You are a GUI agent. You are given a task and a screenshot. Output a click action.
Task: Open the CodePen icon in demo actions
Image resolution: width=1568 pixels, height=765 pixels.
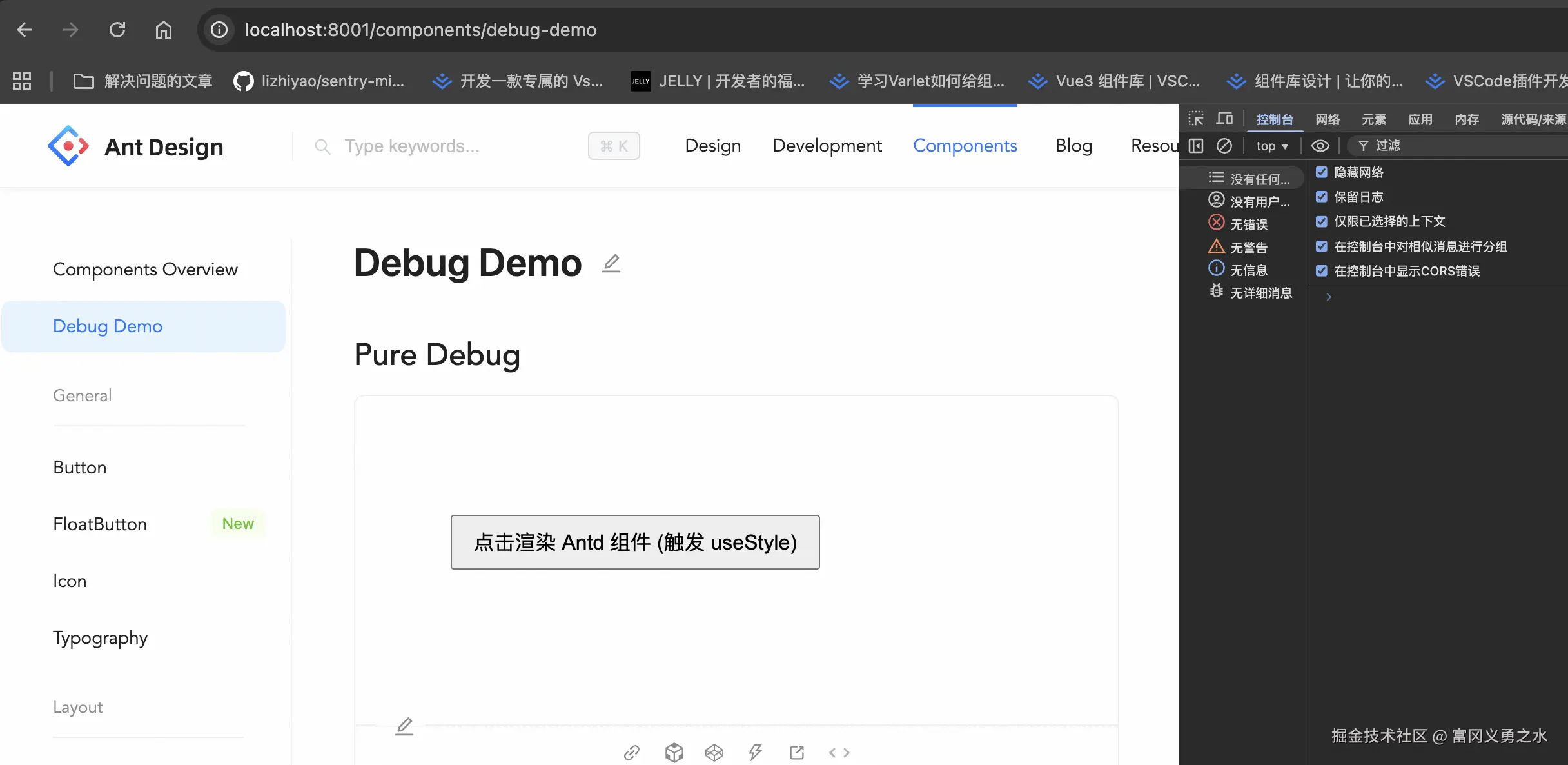pyautogui.click(x=714, y=752)
